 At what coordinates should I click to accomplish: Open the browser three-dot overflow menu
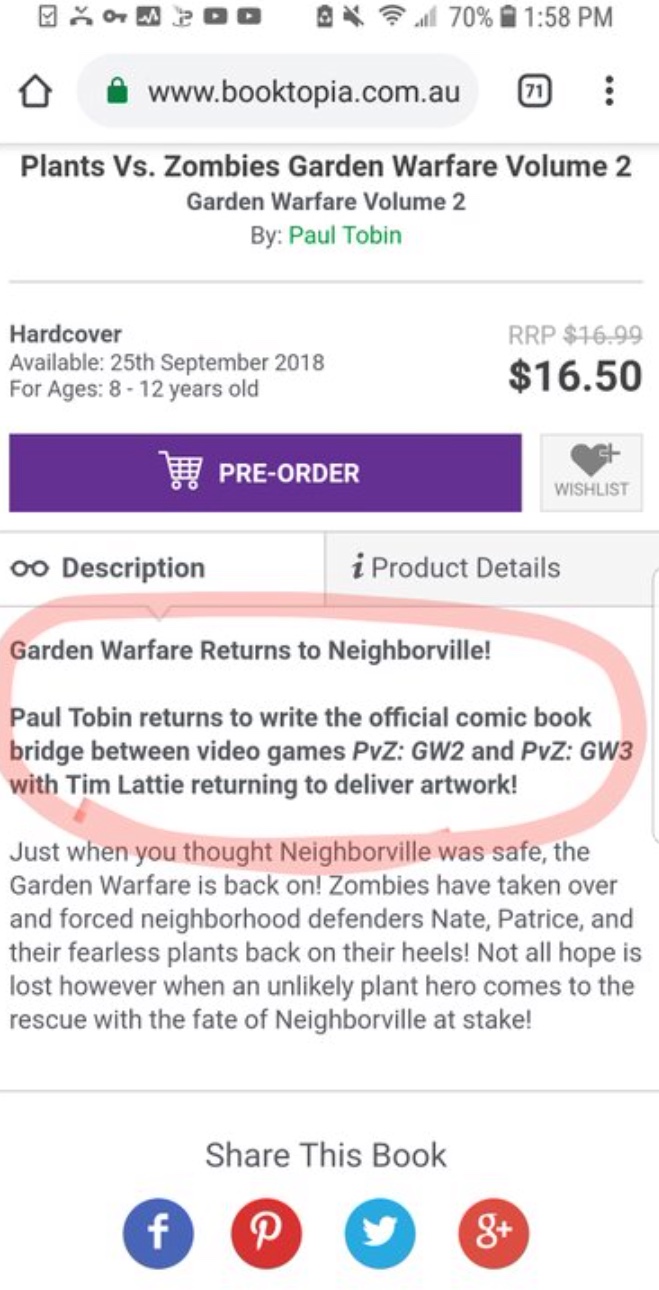click(x=609, y=92)
